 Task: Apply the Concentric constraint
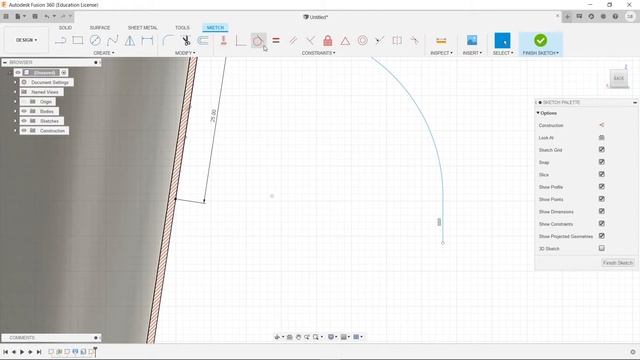pos(362,40)
